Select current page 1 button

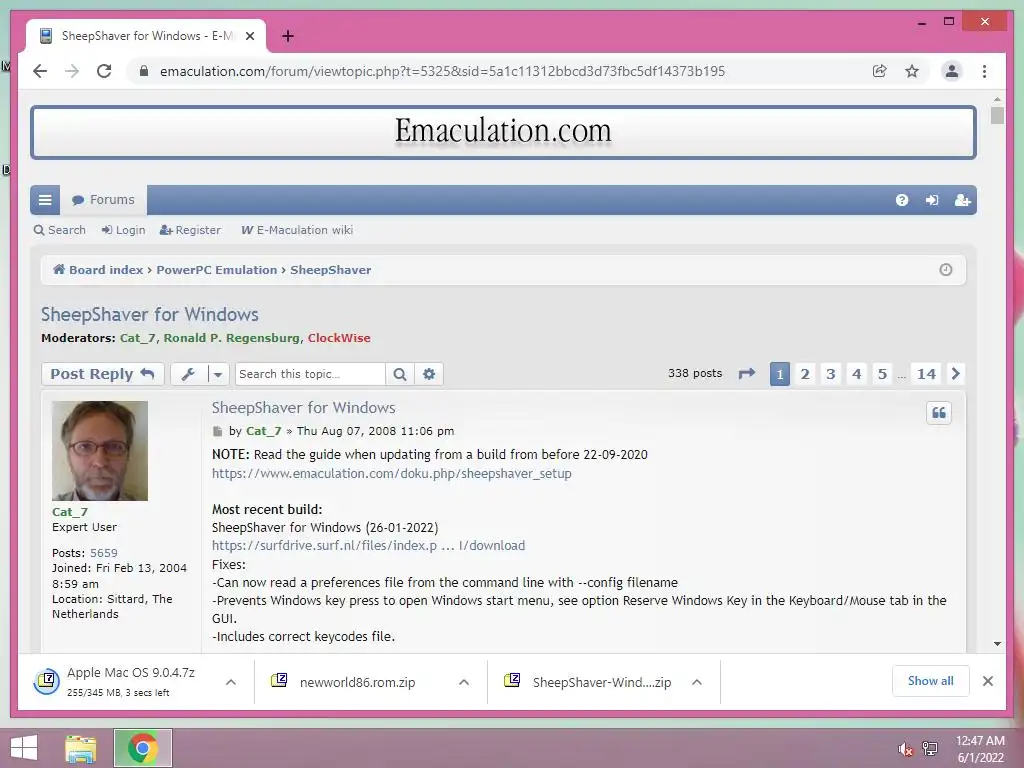[x=780, y=374]
